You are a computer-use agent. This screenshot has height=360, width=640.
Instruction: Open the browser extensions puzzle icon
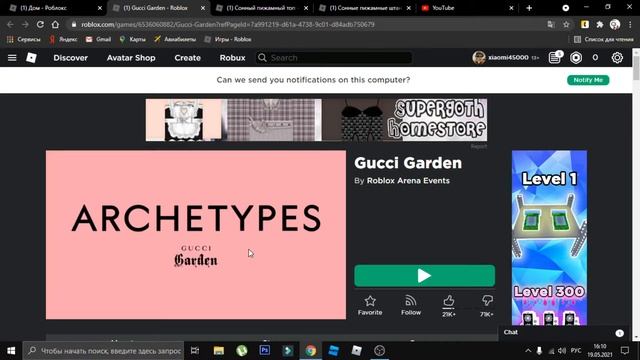coord(600,24)
